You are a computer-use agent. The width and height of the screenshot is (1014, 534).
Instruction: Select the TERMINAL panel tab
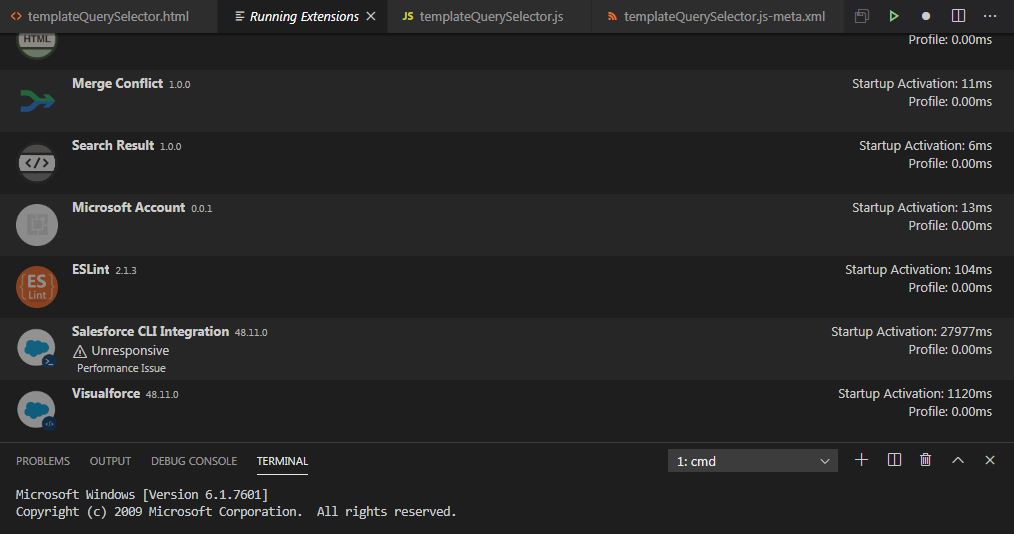point(282,461)
